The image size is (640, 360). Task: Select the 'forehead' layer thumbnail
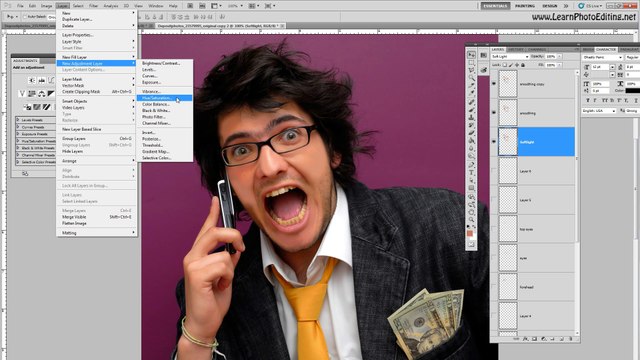click(x=508, y=287)
